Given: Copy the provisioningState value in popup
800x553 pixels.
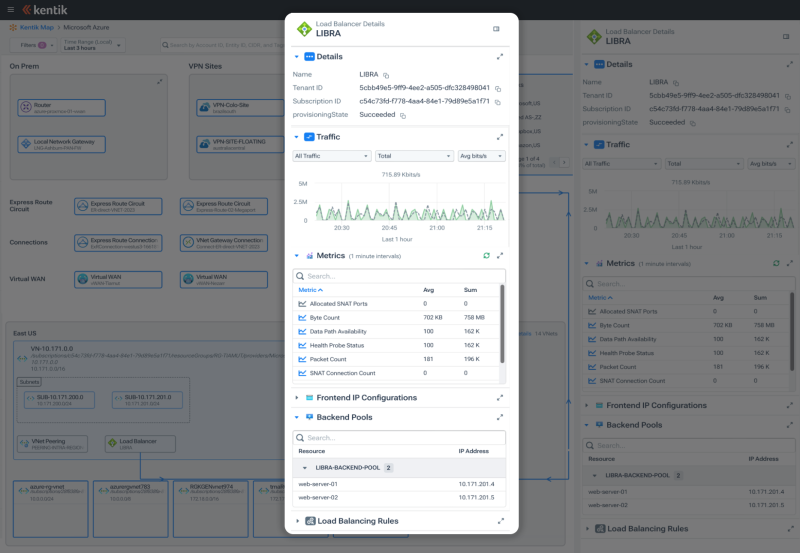Looking at the screenshot, I should click(403, 116).
